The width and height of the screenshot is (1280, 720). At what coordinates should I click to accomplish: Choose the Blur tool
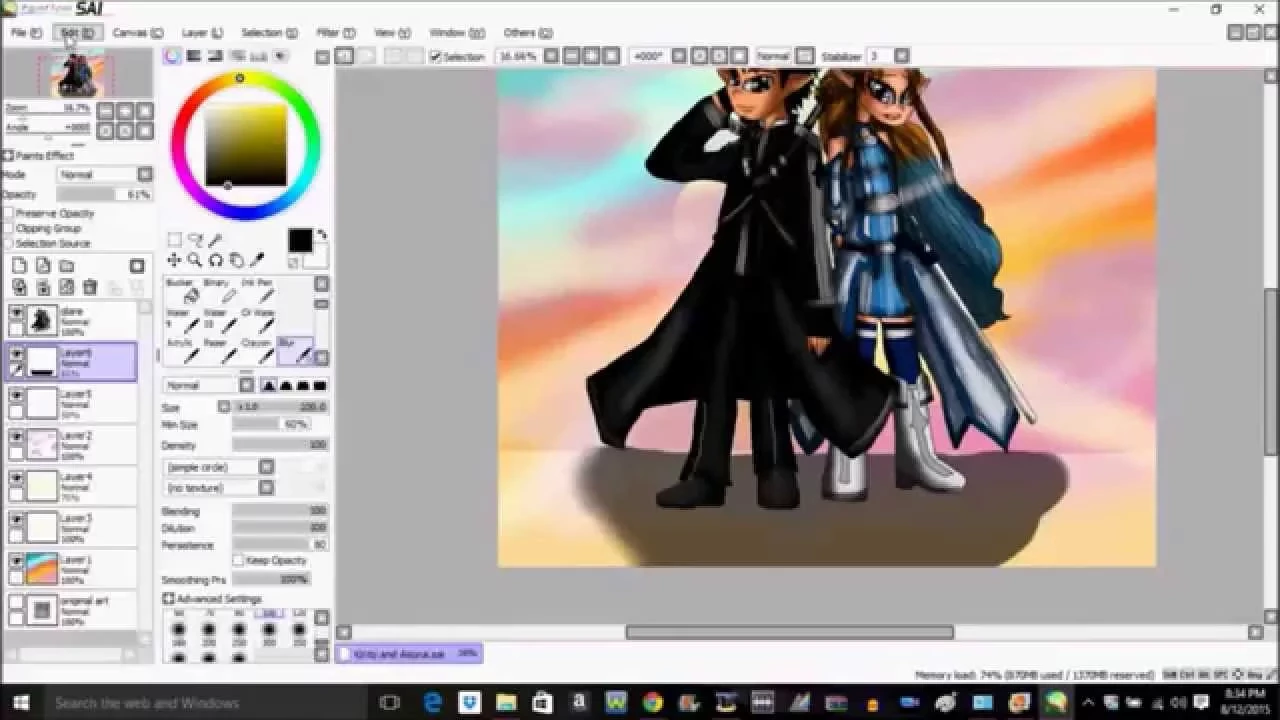tap(295, 351)
